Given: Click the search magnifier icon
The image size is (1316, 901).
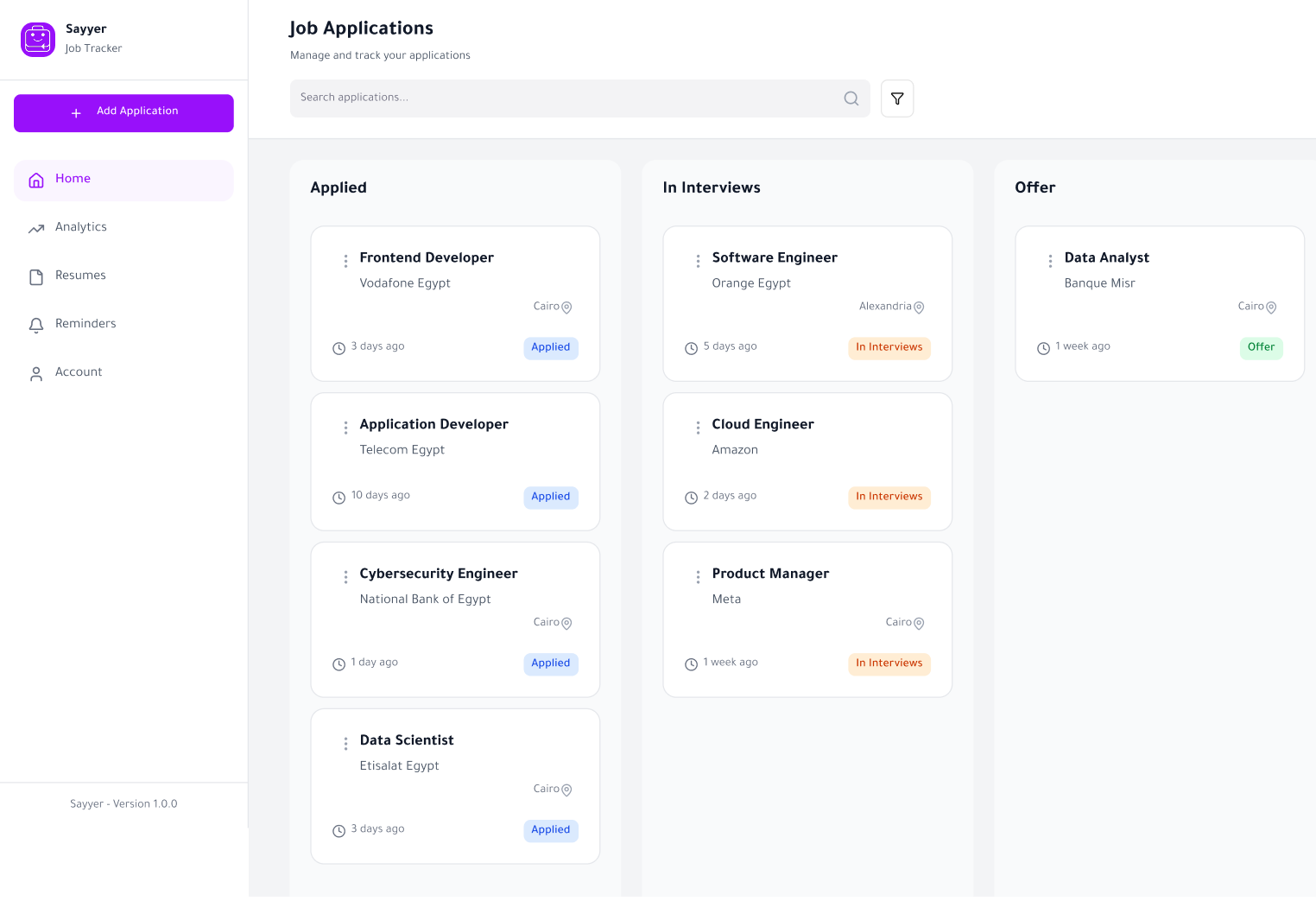Looking at the screenshot, I should [x=851, y=98].
